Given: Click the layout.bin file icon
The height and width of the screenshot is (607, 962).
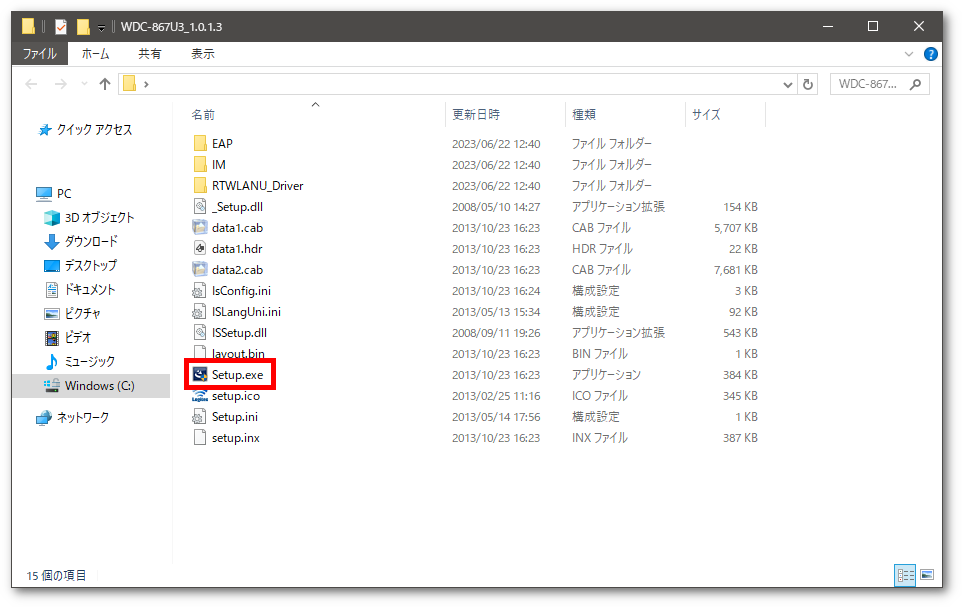Looking at the screenshot, I should coord(200,352).
